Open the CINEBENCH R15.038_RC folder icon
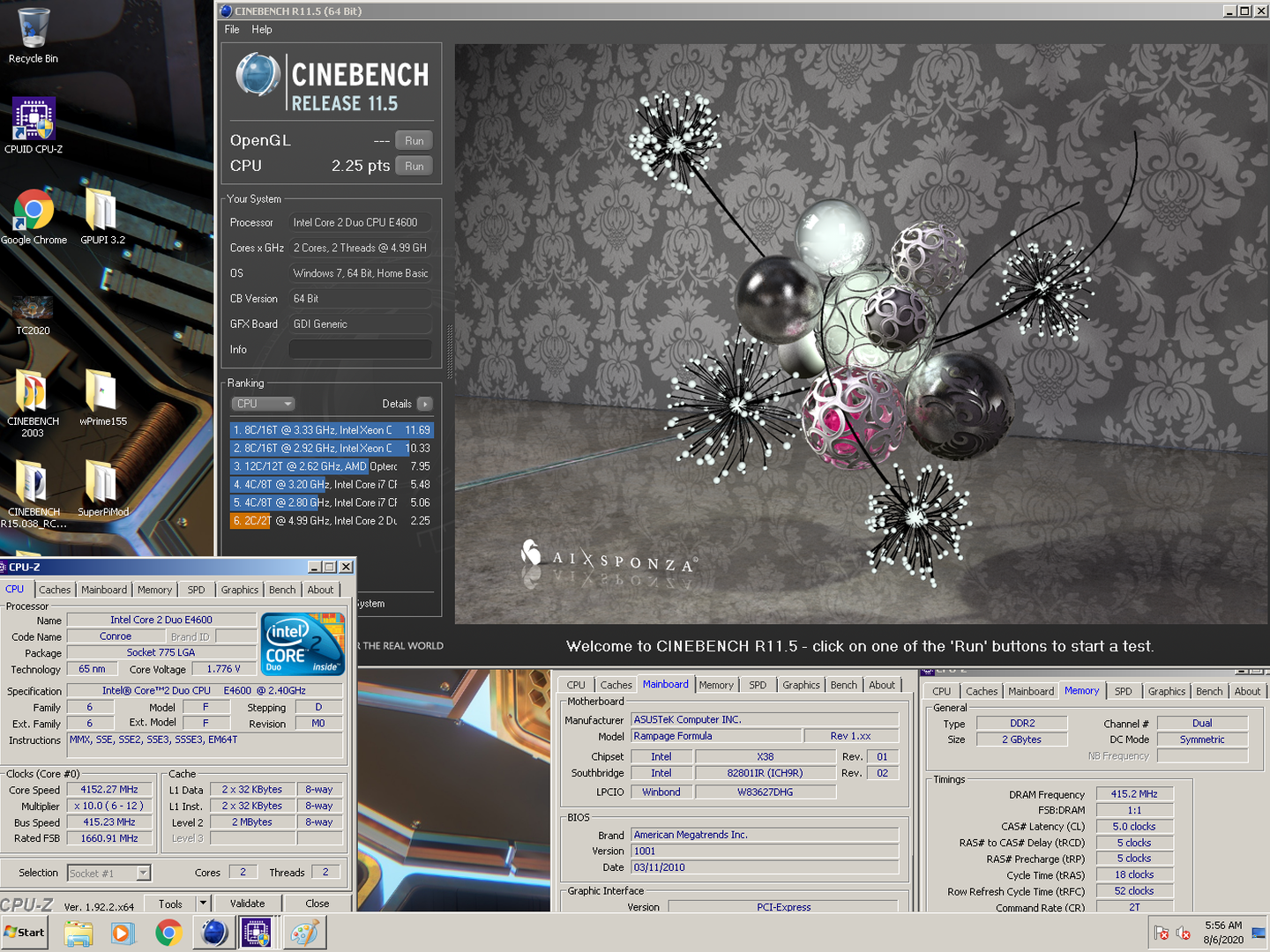The width and height of the screenshot is (1270, 952). [x=34, y=495]
